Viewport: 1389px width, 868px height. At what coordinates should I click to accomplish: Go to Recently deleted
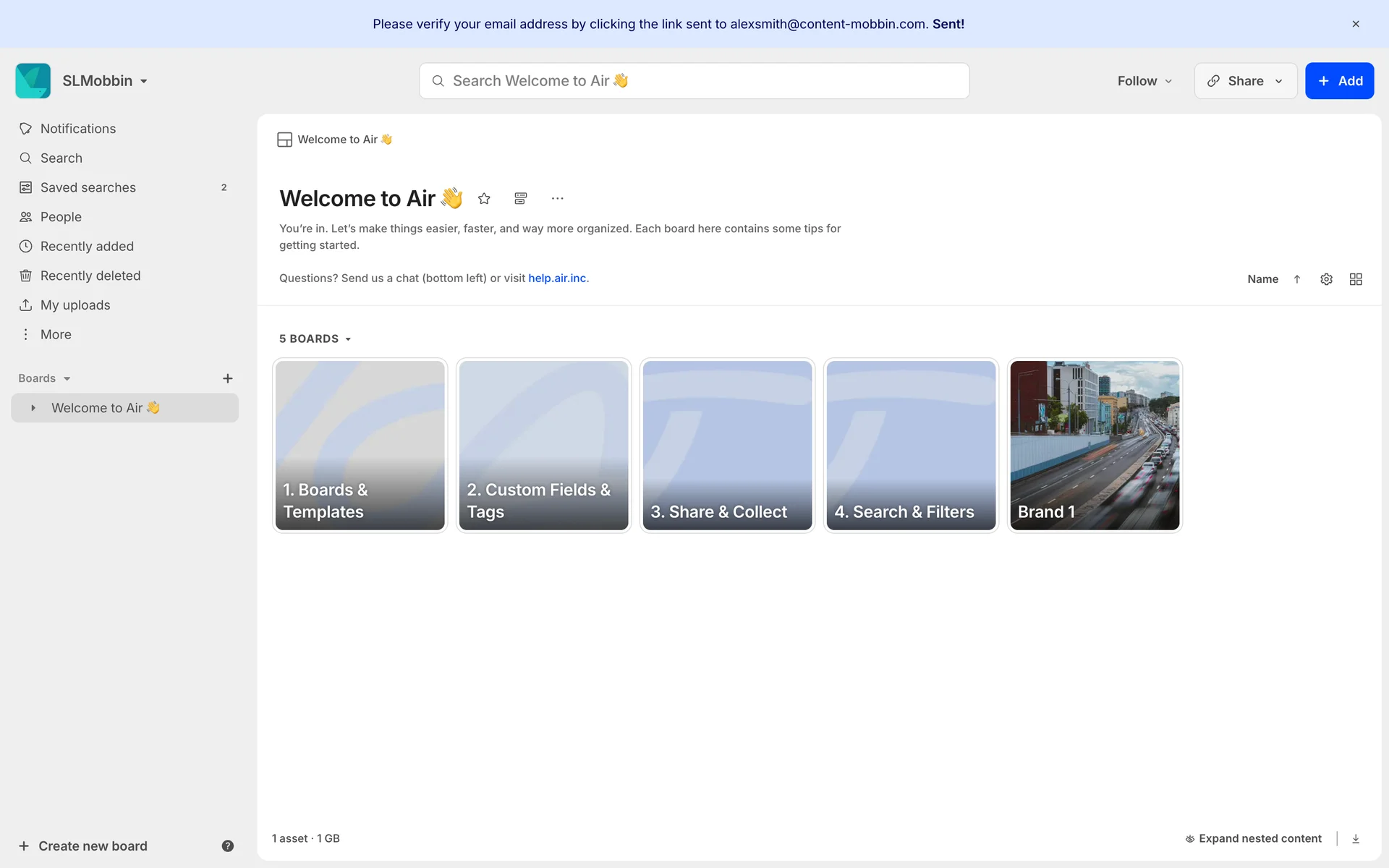pyautogui.click(x=90, y=276)
